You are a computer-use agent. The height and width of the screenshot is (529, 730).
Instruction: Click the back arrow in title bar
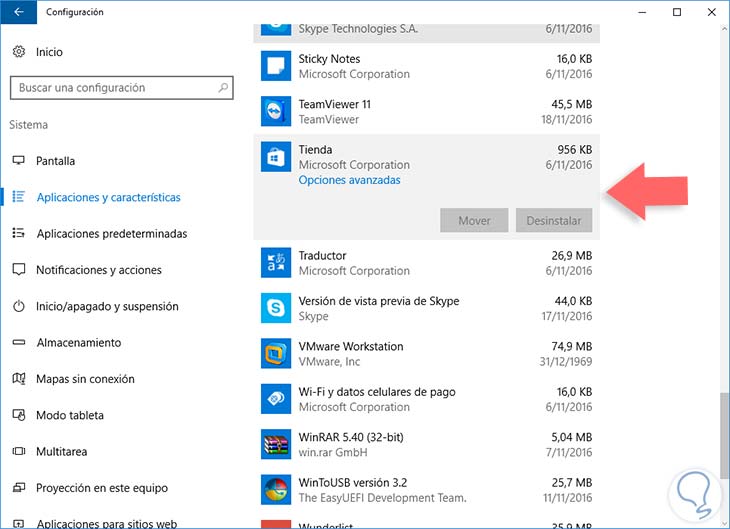(19, 12)
